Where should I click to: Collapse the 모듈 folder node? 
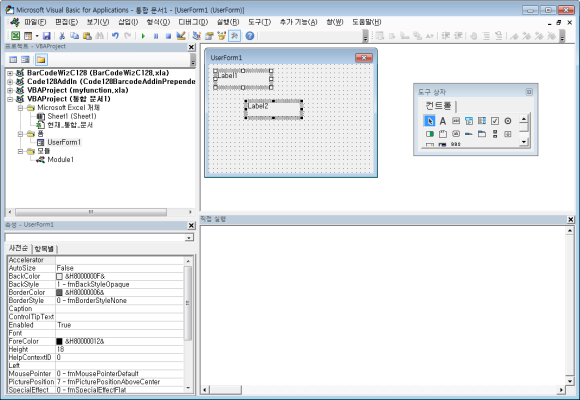pyautogui.click(x=21, y=151)
